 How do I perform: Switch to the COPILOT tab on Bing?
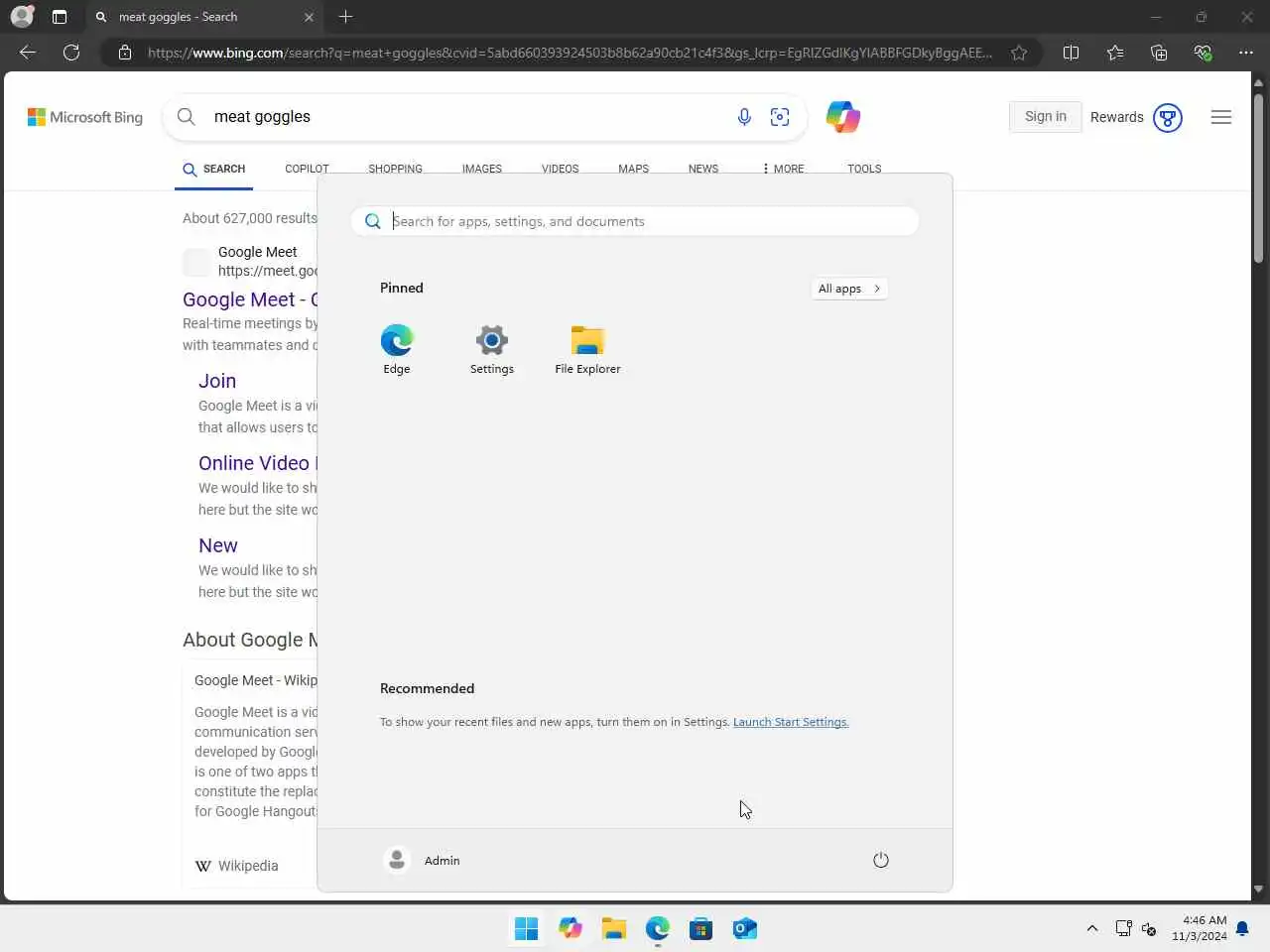(307, 169)
